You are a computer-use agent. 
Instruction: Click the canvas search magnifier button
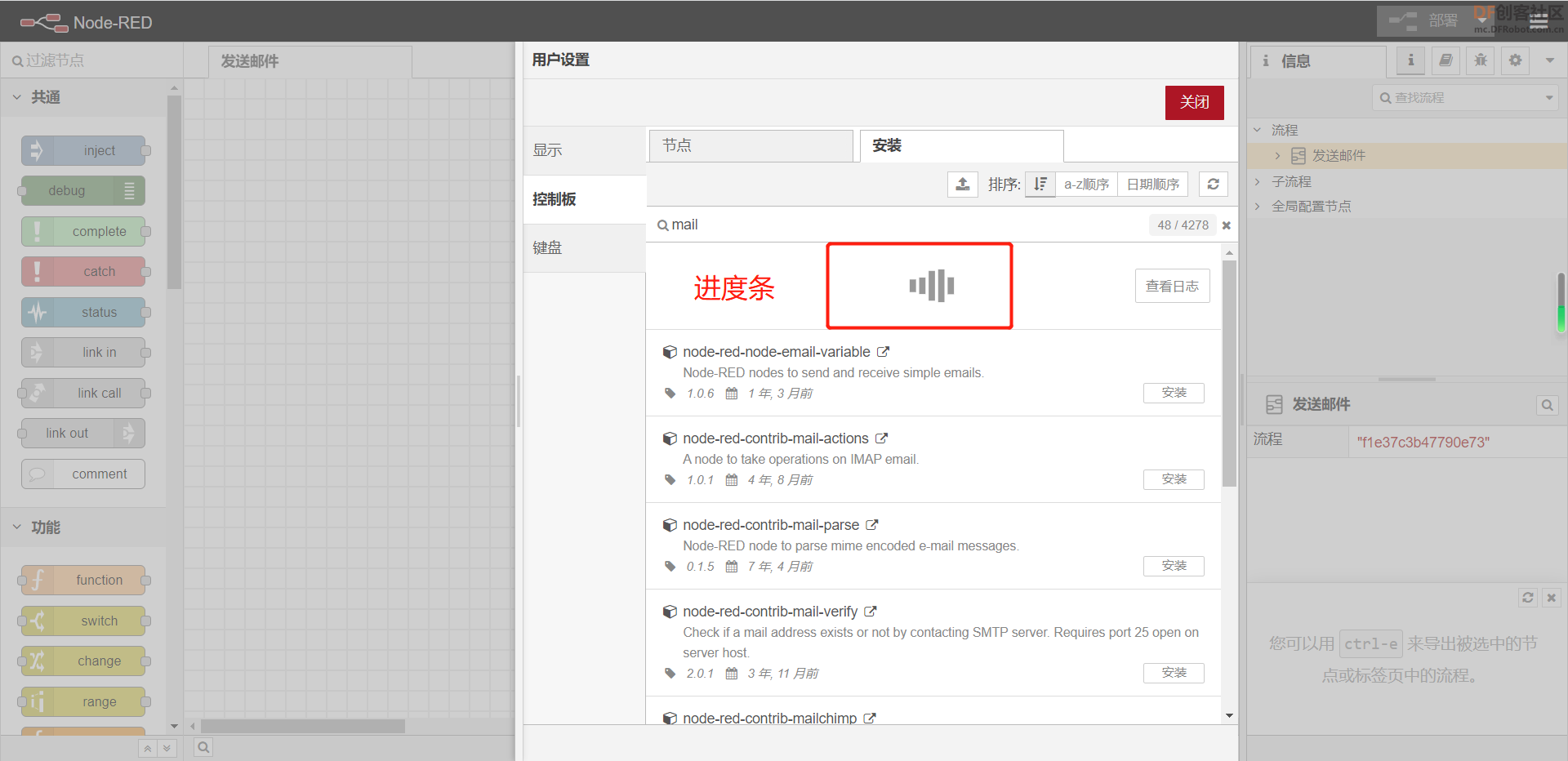point(203,747)
